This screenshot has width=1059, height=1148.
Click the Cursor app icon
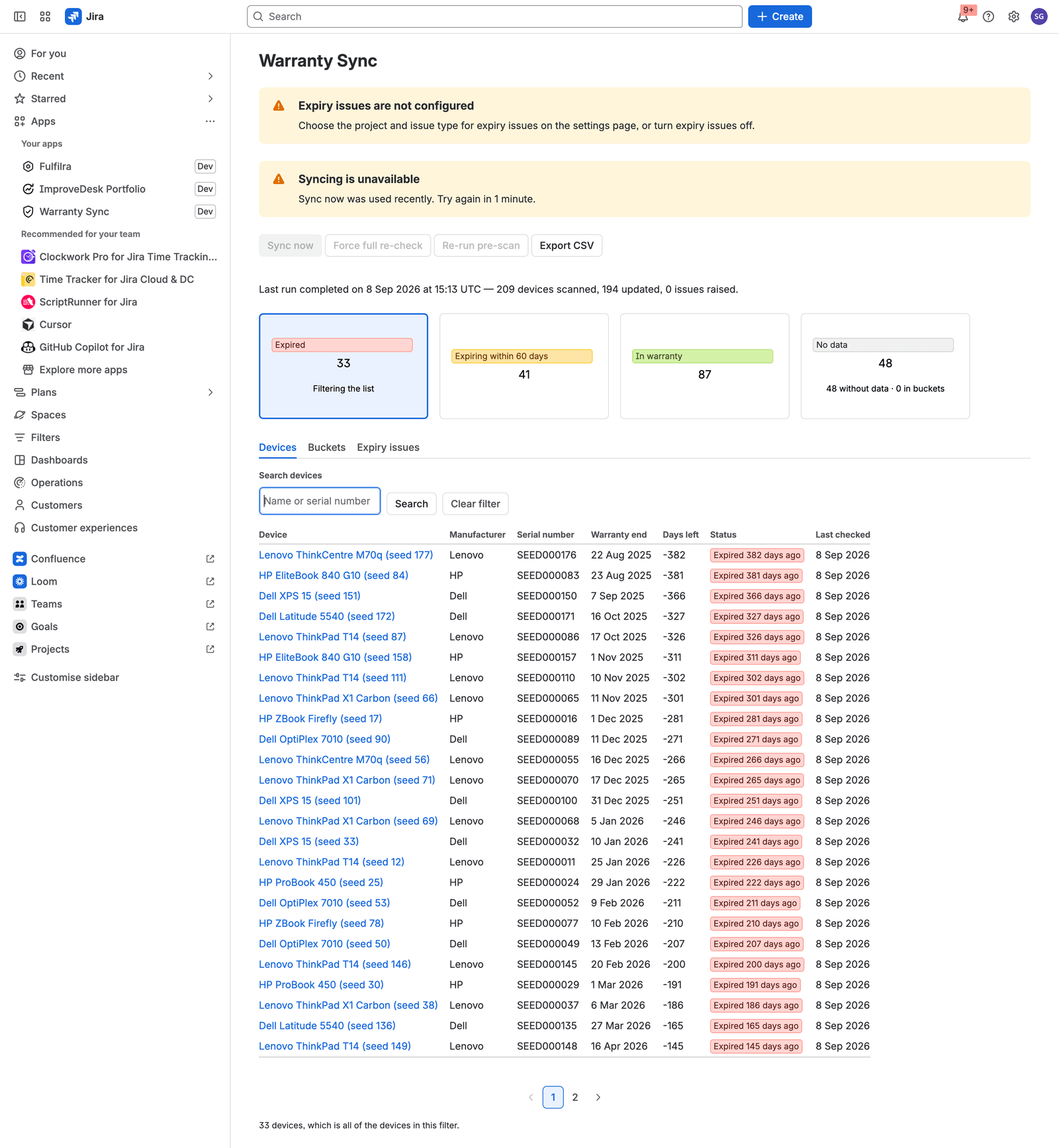[x=28, y=324]
